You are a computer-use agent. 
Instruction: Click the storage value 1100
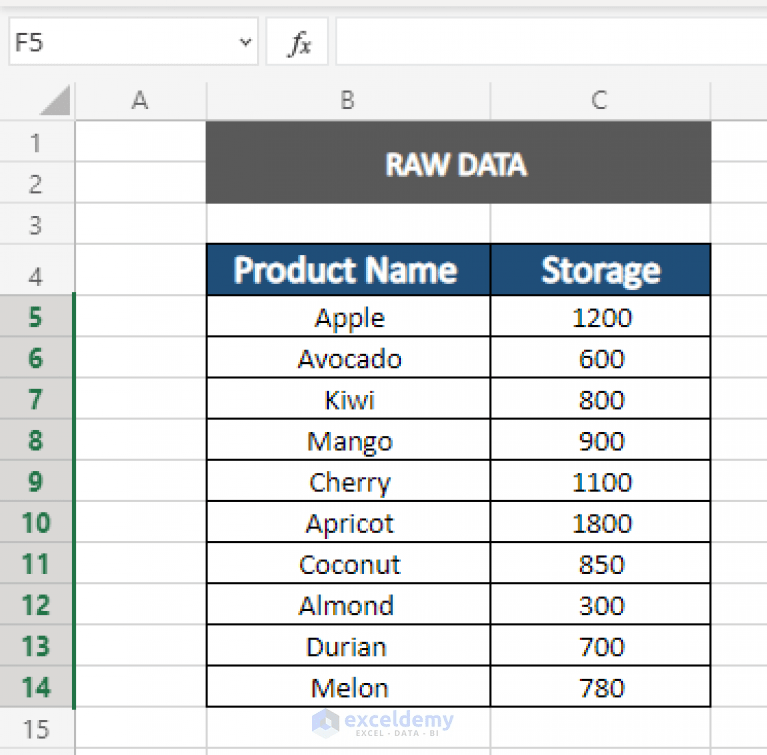(600, 480)
